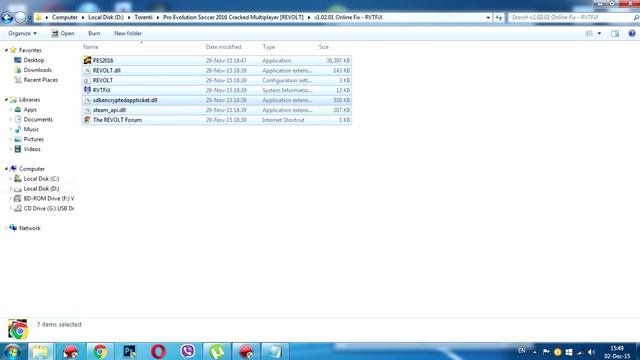This screenshot has height=360, width=640.
Task: Open File Explorer from the taskbar
Action: click(40, 352)
